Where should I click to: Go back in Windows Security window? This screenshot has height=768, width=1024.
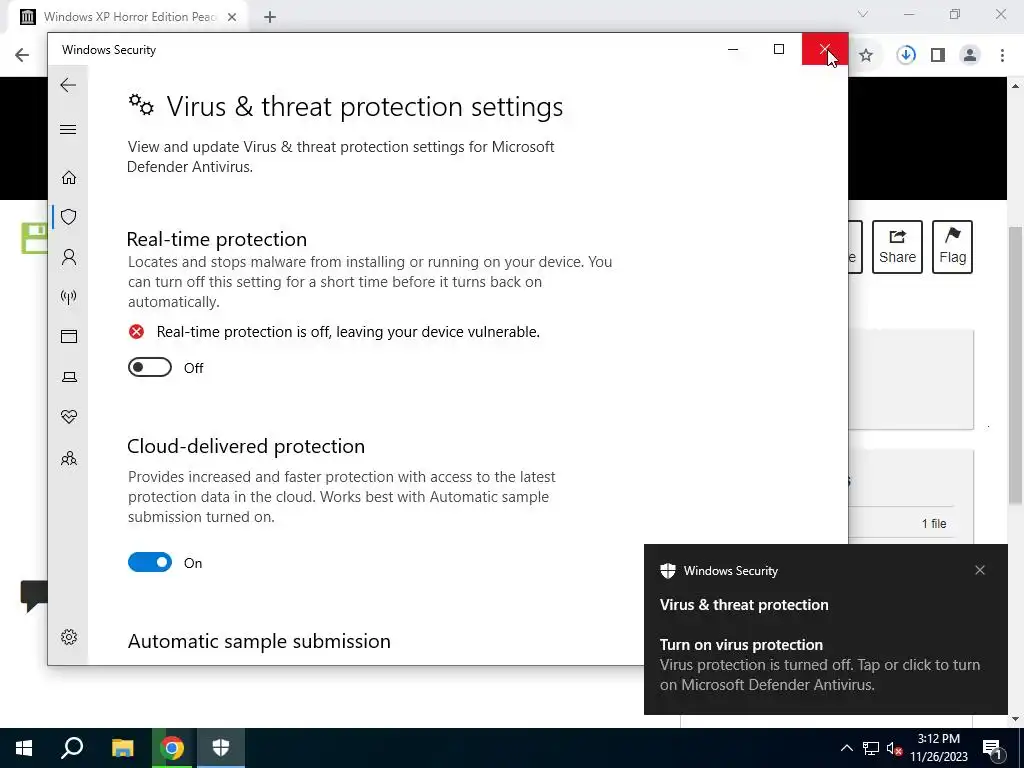(x=68, y=85)
